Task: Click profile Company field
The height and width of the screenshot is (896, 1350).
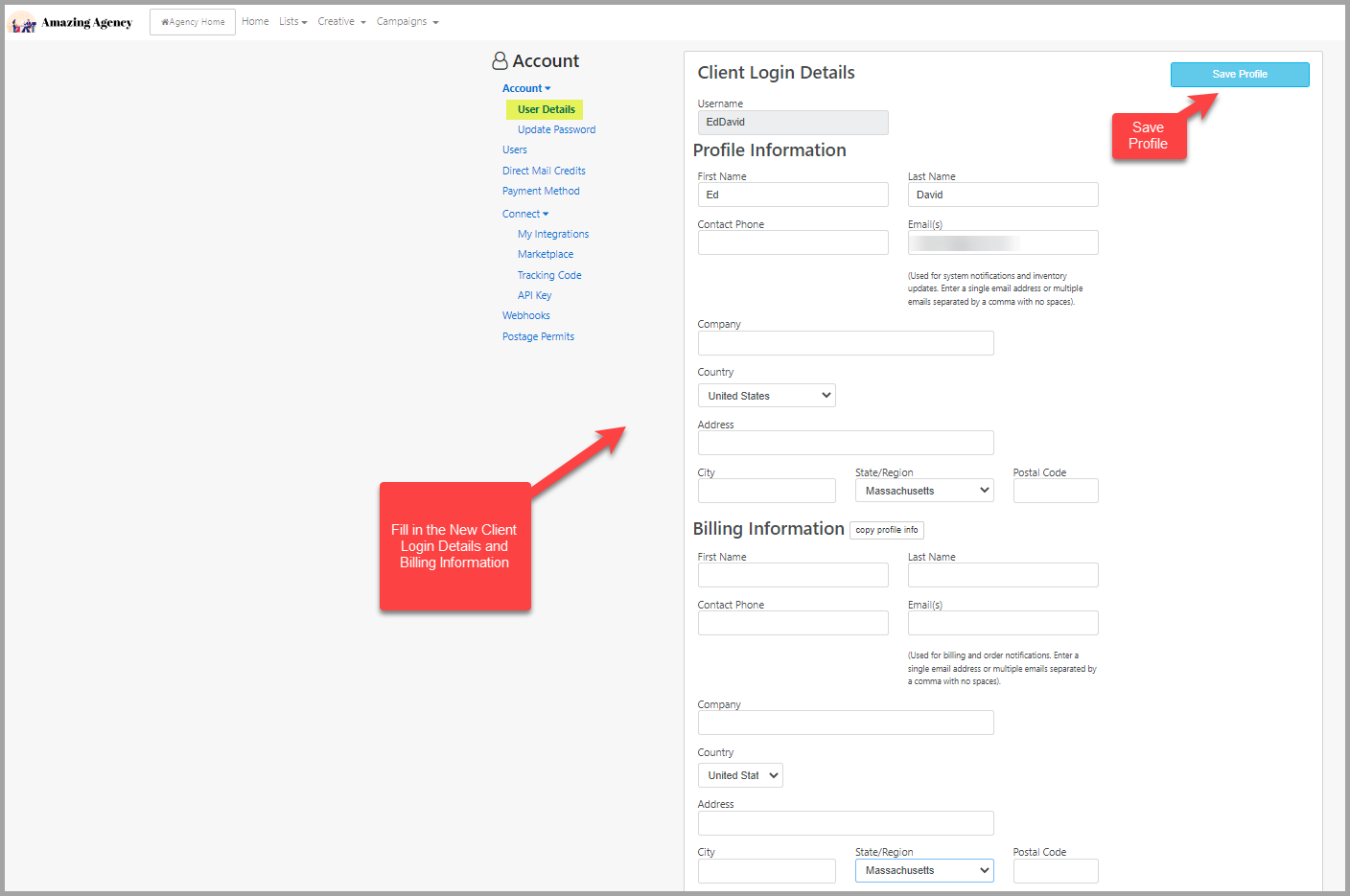Action: click(x=846, y=343)
